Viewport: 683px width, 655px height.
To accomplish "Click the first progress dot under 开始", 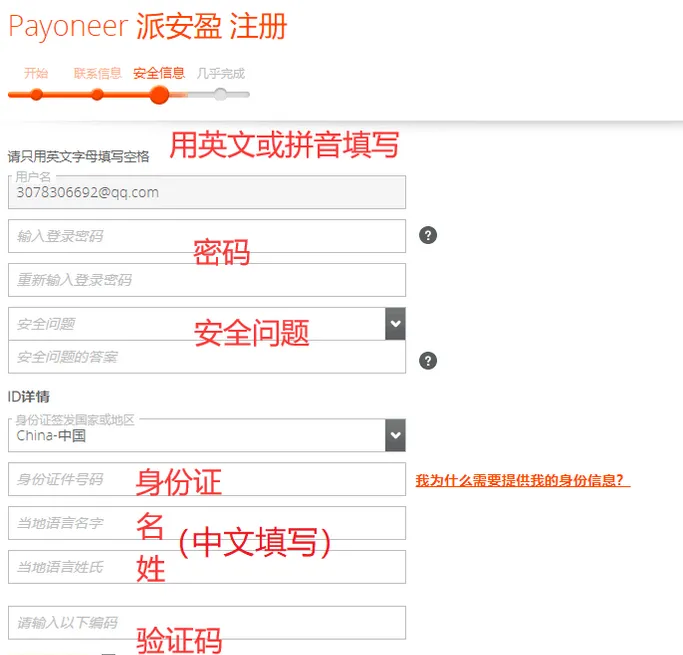I will [37, 95].
